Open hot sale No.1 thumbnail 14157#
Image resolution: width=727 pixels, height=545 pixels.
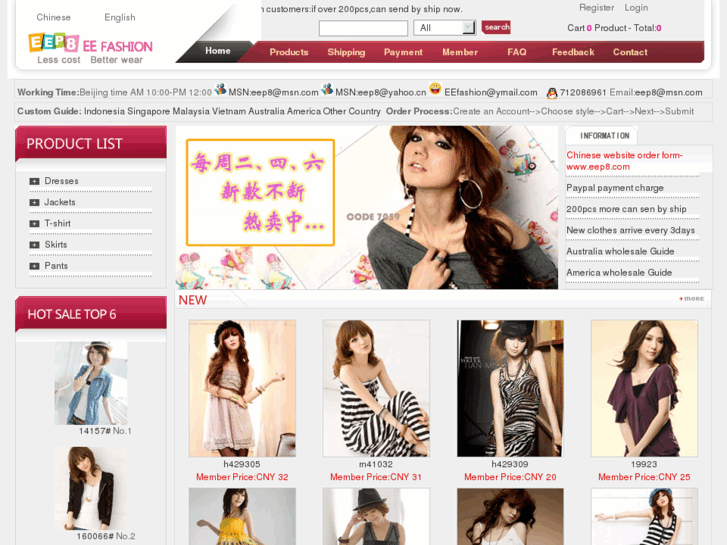point(91,383)
